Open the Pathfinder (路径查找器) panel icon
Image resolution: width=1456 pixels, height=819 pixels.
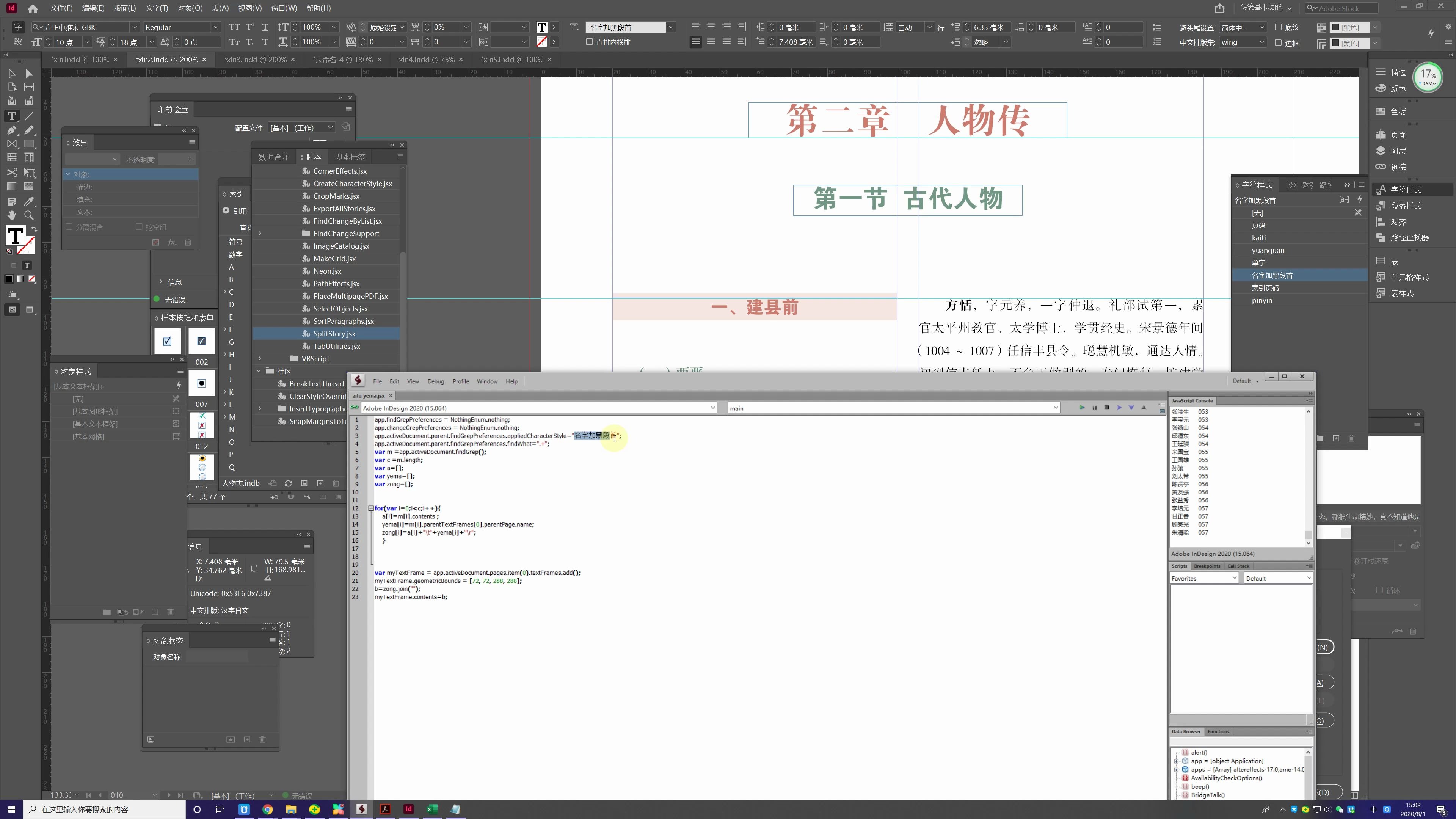(x=1381, y=237)
